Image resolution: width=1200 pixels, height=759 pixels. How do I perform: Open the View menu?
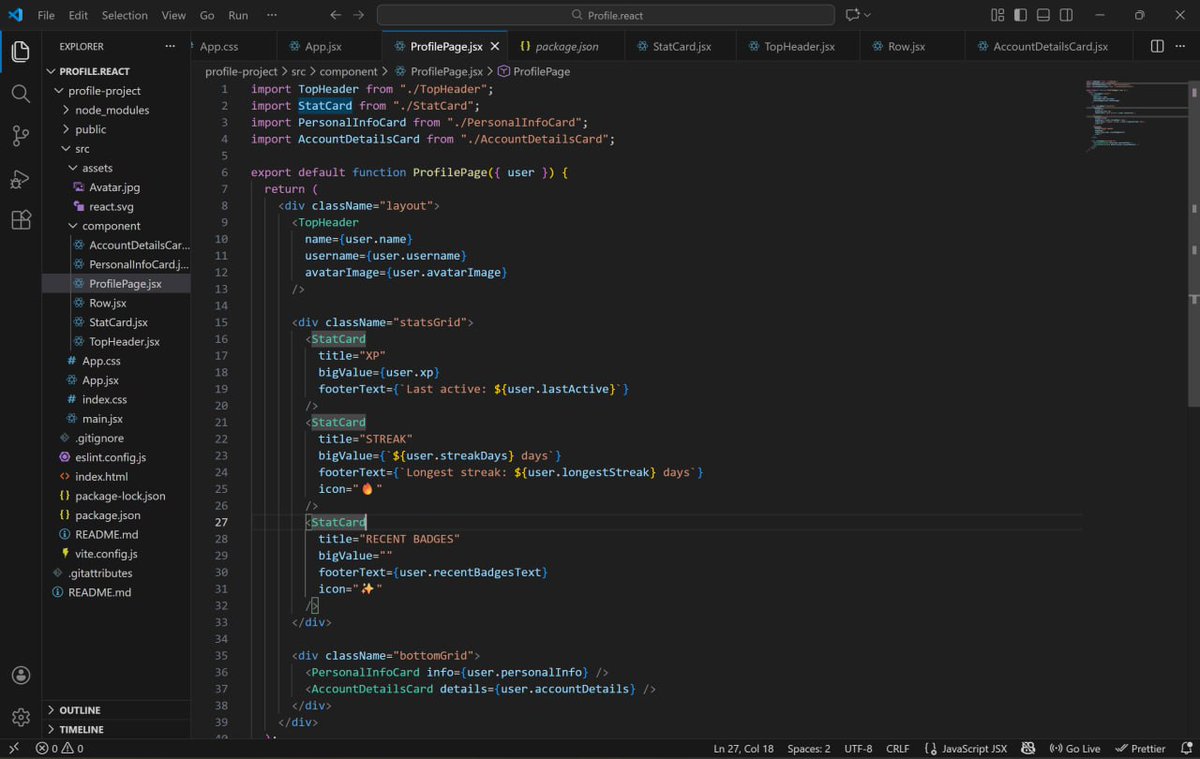point(174,15)
